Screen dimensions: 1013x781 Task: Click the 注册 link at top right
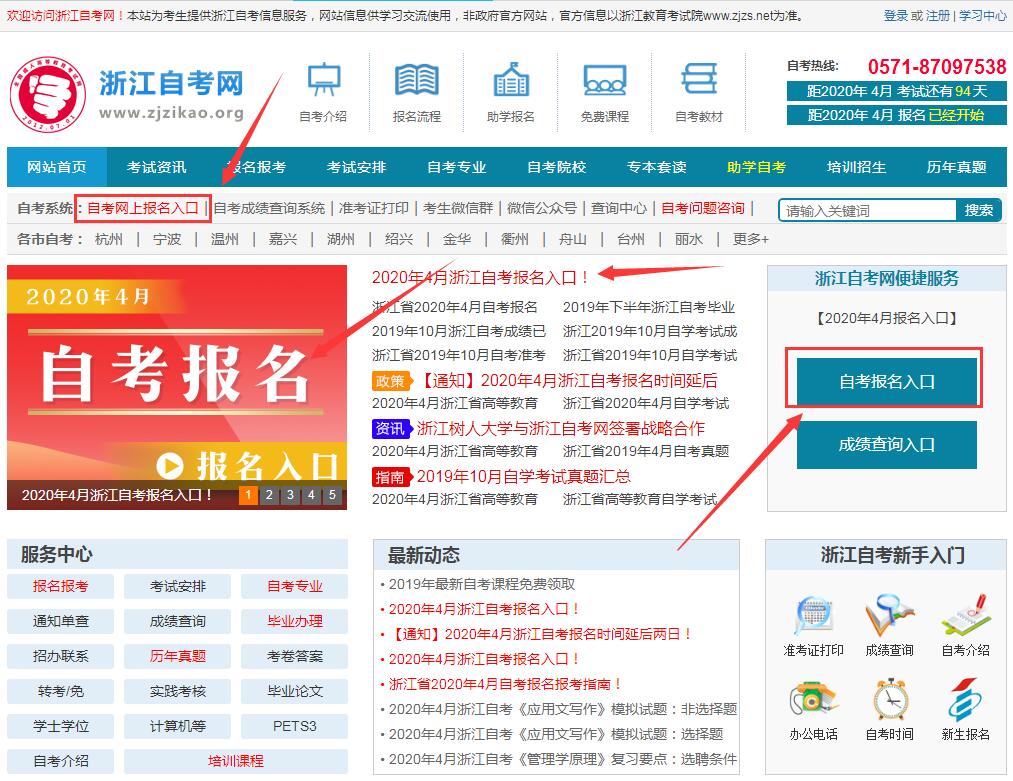coord(937,16)
